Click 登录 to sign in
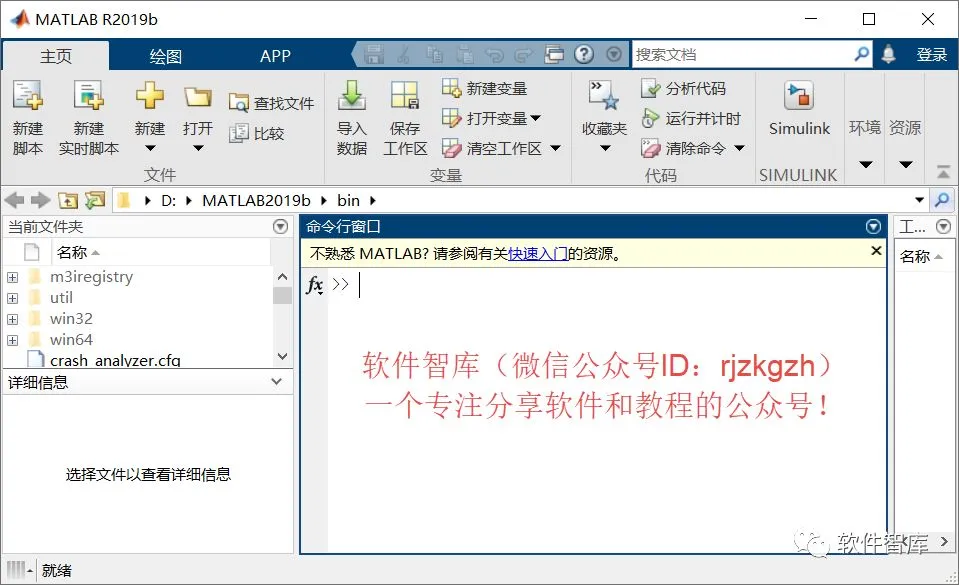 tap(931, 54)
